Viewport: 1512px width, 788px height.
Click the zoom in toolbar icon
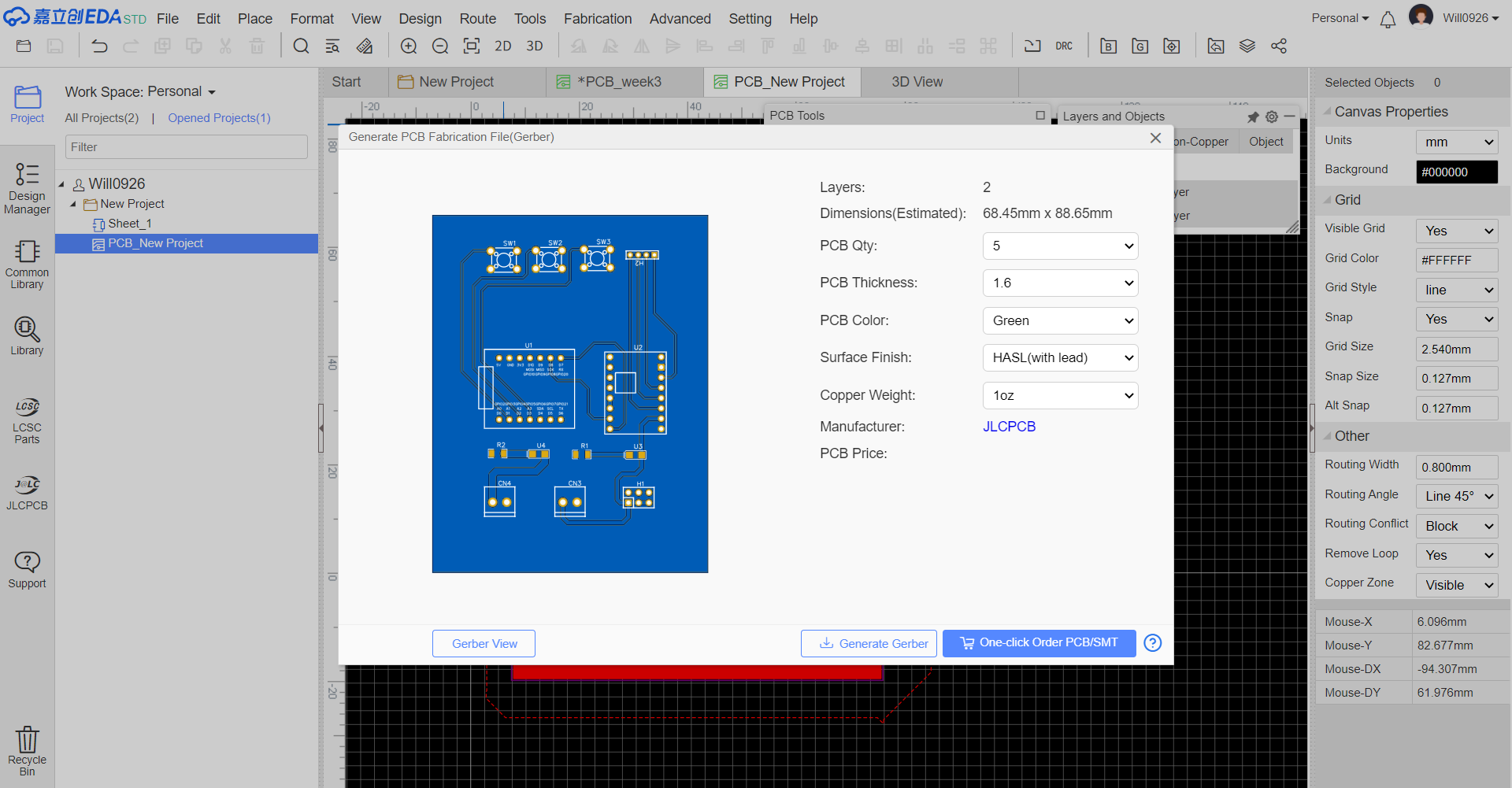click(409, 46)
